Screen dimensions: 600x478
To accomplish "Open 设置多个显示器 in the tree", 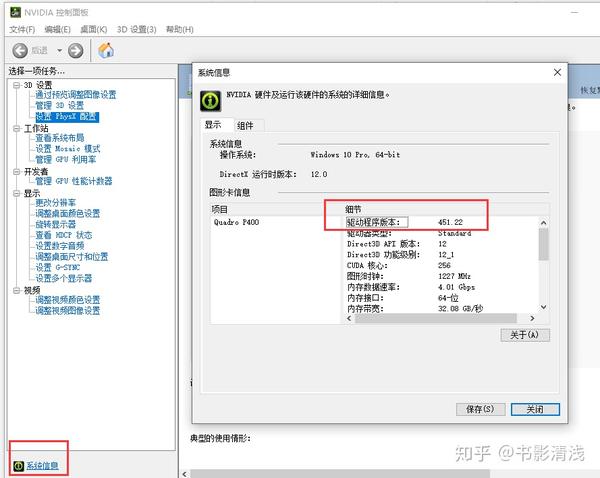I will (x=64, y=278).
